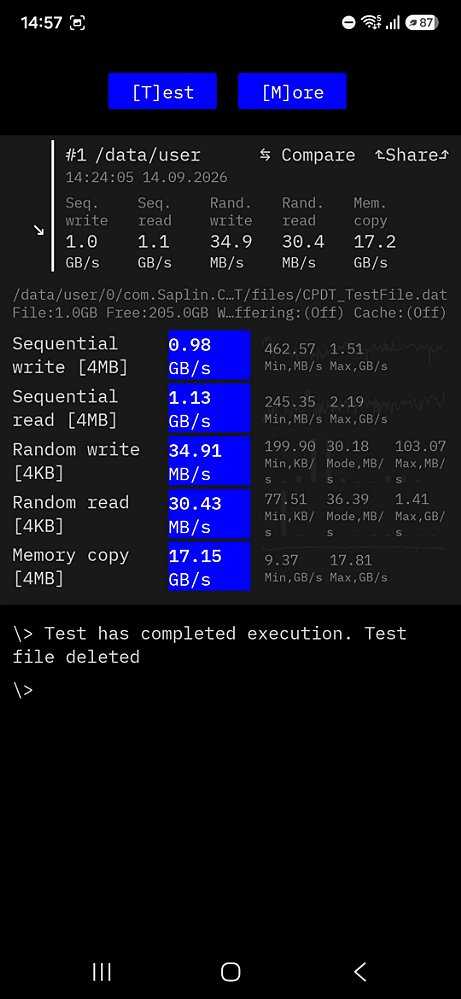Tap the Compare arrows icon
The height and width of the screenshot is (999, 461).
point(266,155)
